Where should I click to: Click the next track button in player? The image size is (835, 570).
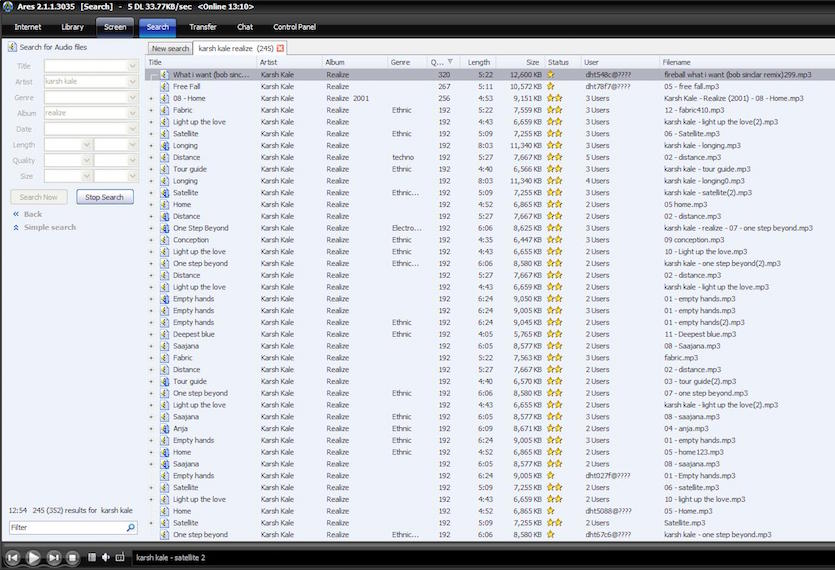coord(53,558)
